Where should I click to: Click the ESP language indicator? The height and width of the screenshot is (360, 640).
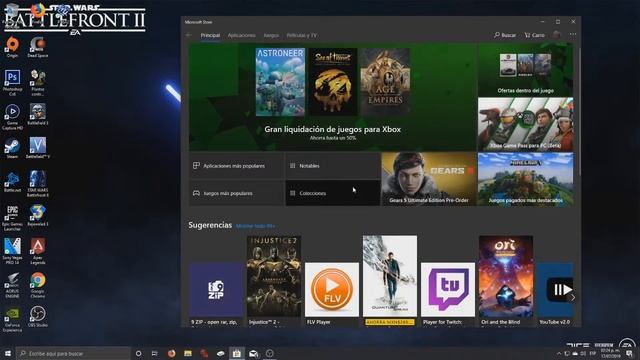593,353
